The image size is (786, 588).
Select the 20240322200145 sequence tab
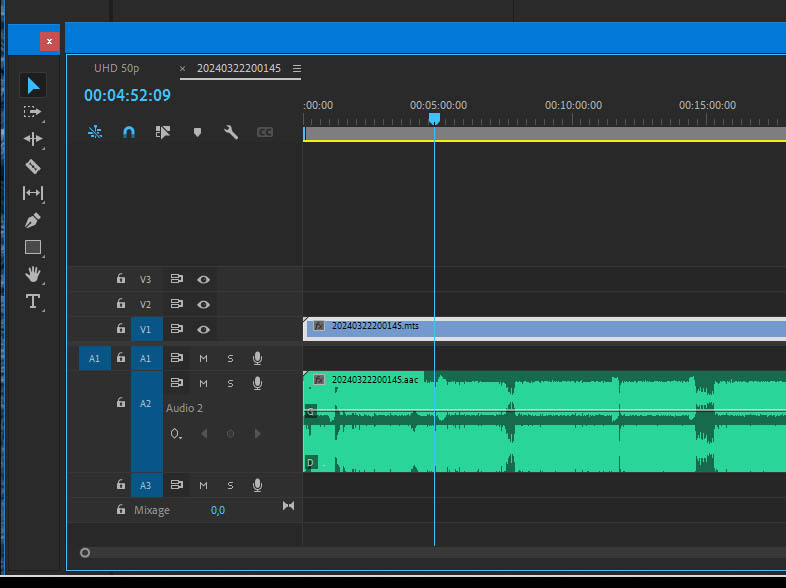point(239,68)
